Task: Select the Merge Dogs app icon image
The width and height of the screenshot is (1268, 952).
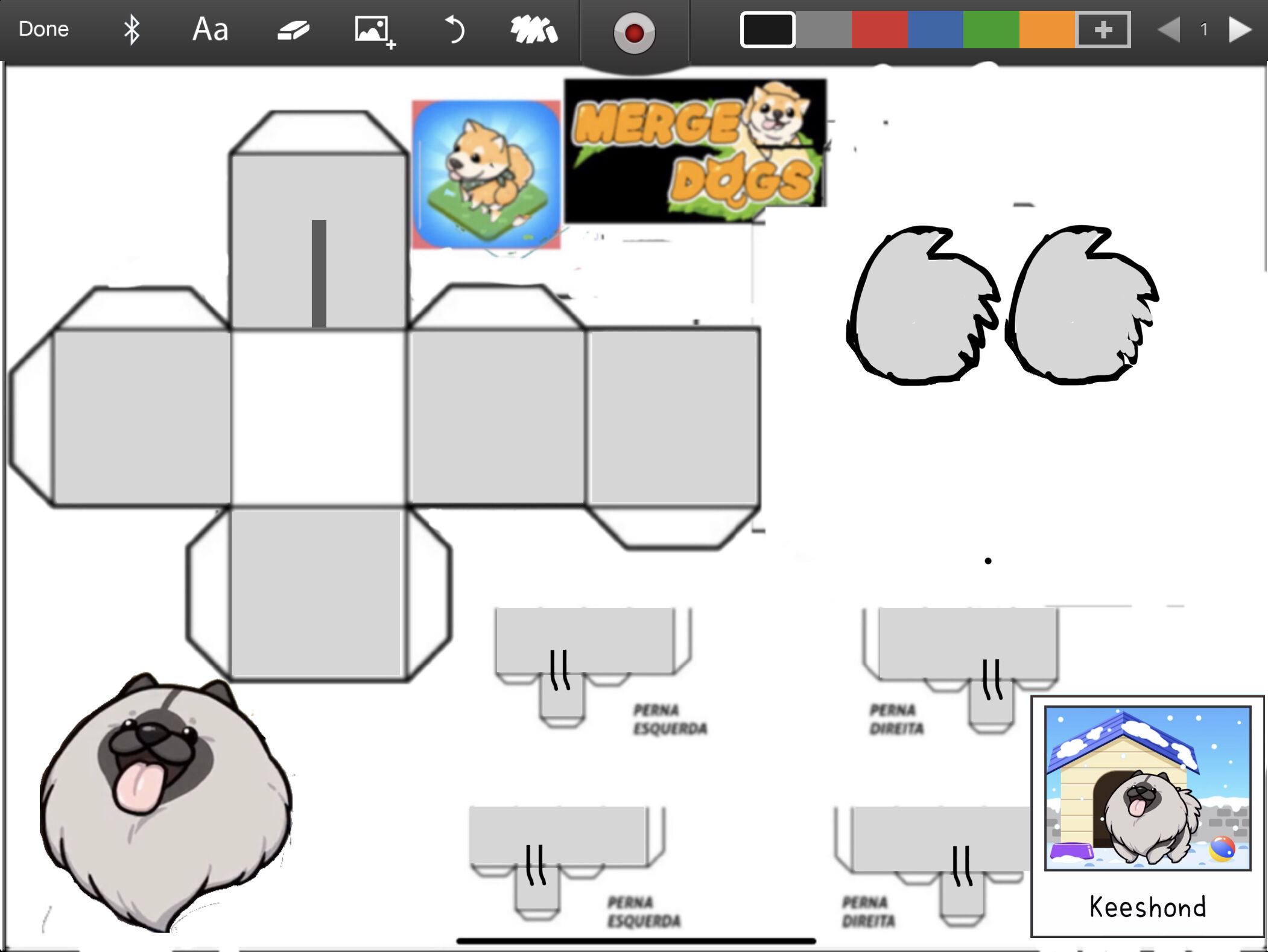Action: (486, 175)
